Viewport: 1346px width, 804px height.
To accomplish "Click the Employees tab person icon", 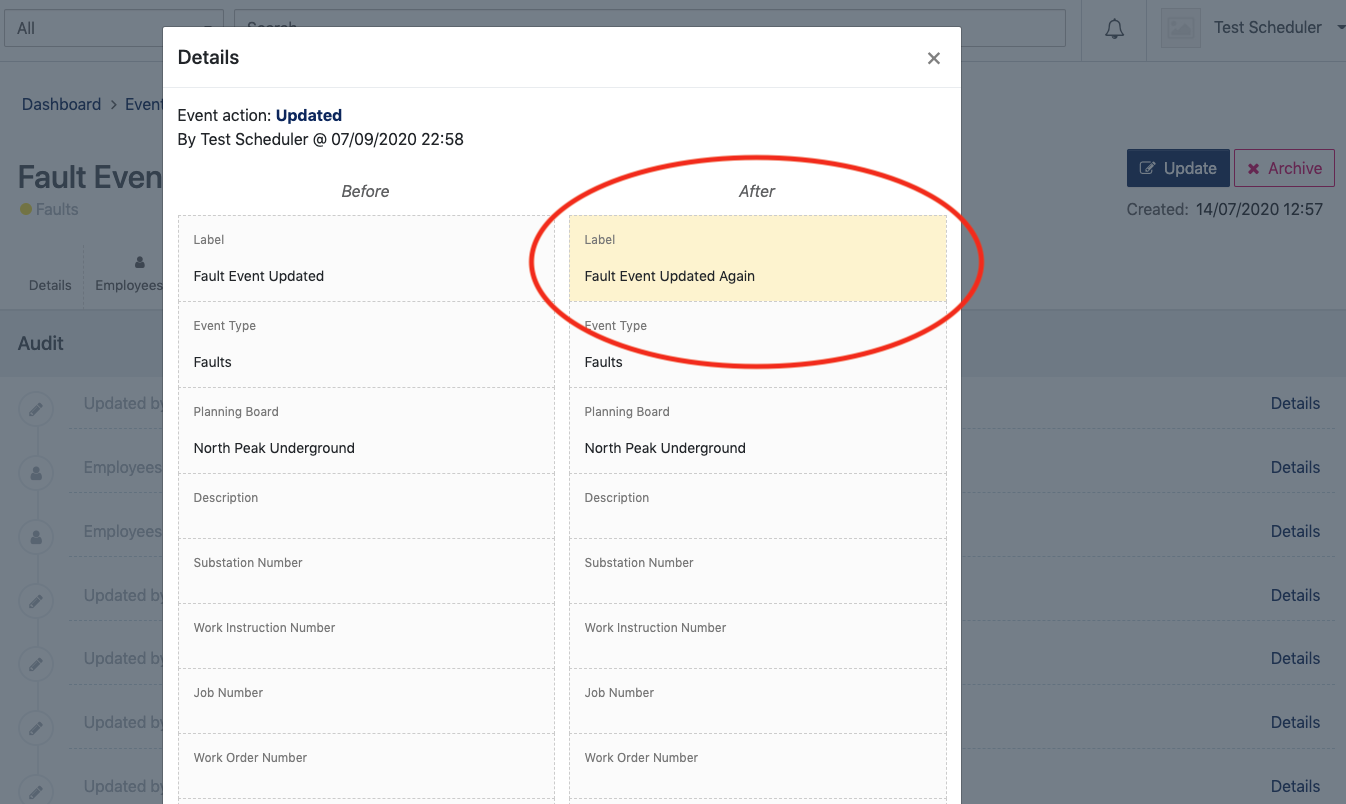I will tap(139, 262).
